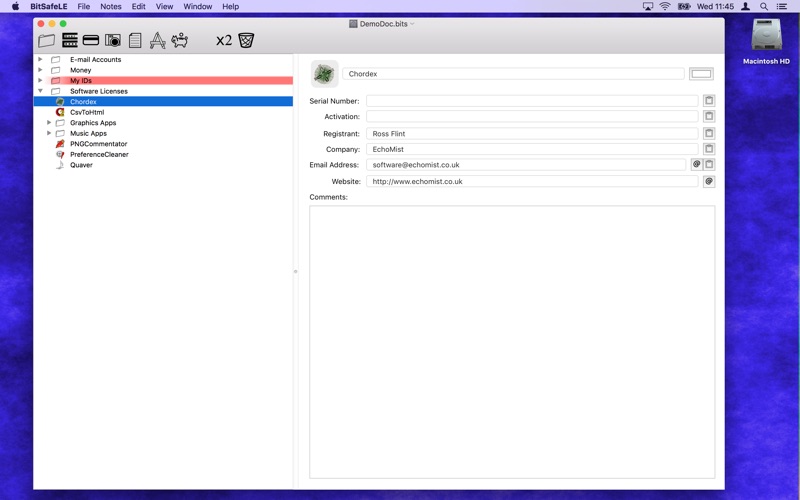Click the My IDs folder icon

coord(56,81)
